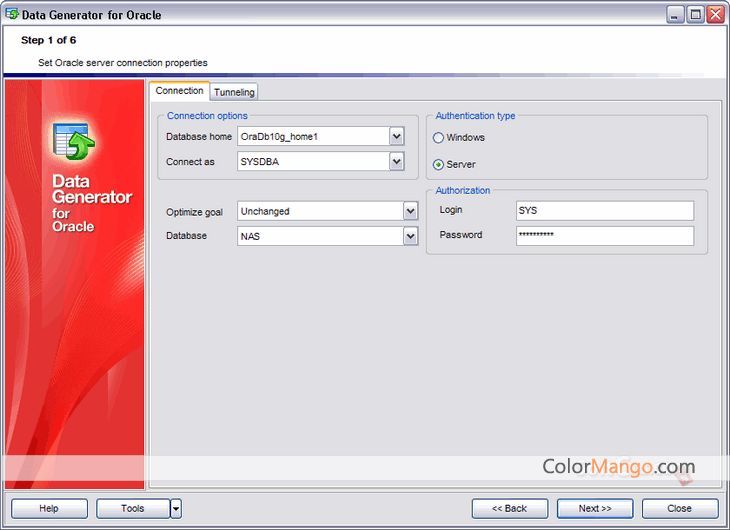Screen dimensions: 730x530
Task: Switch to the Connection tab
Action: pyautogui.click(x=179, y=90)
